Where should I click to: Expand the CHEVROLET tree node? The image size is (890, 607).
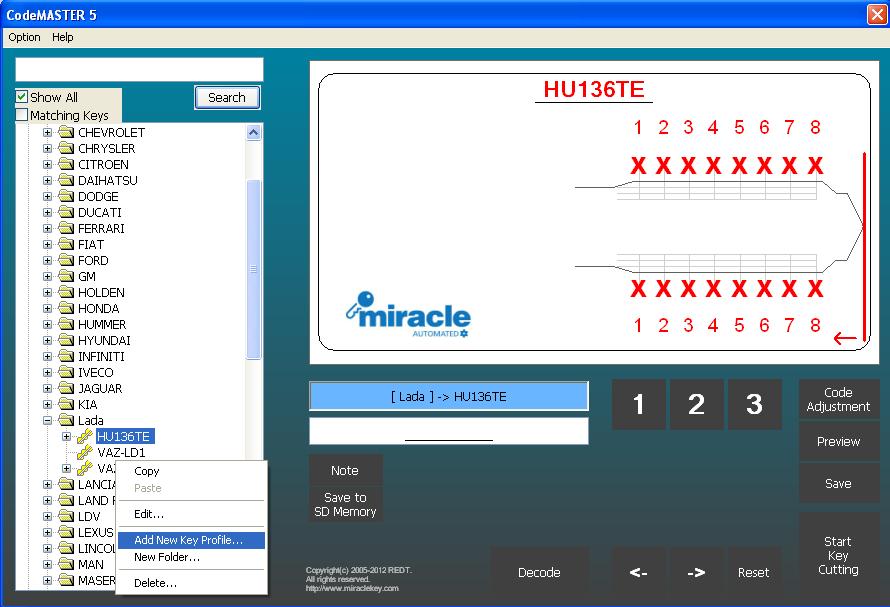coord(48,132)
